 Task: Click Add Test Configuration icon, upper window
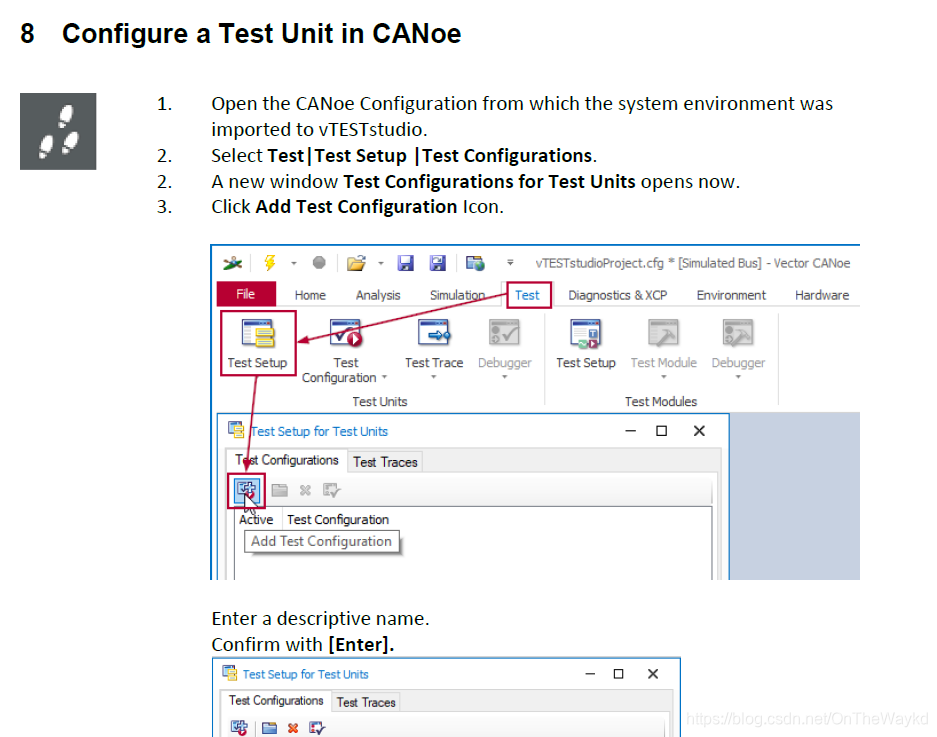coord(246,490)
